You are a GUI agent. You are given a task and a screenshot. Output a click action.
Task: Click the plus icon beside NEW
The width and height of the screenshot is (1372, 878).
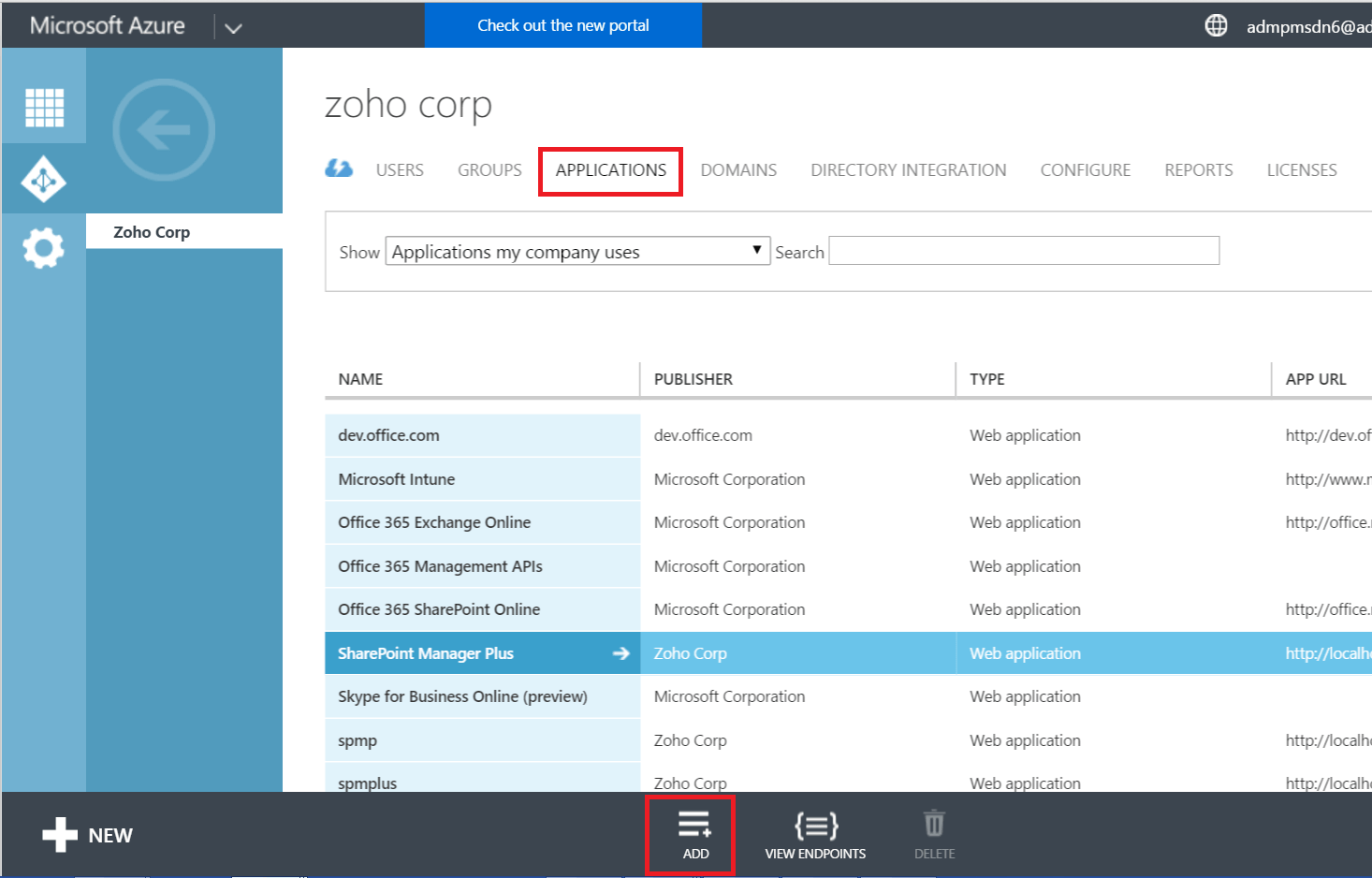click(x=60, y=835)
